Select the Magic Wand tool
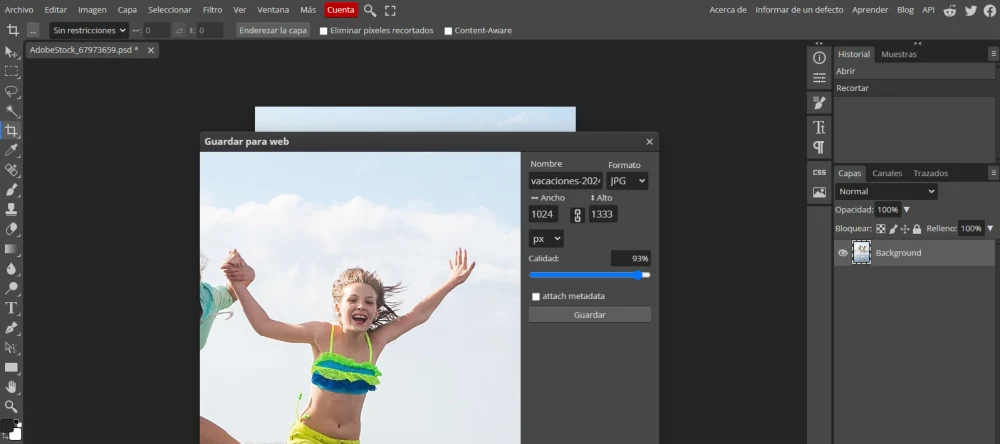 (x=11, y=111)
